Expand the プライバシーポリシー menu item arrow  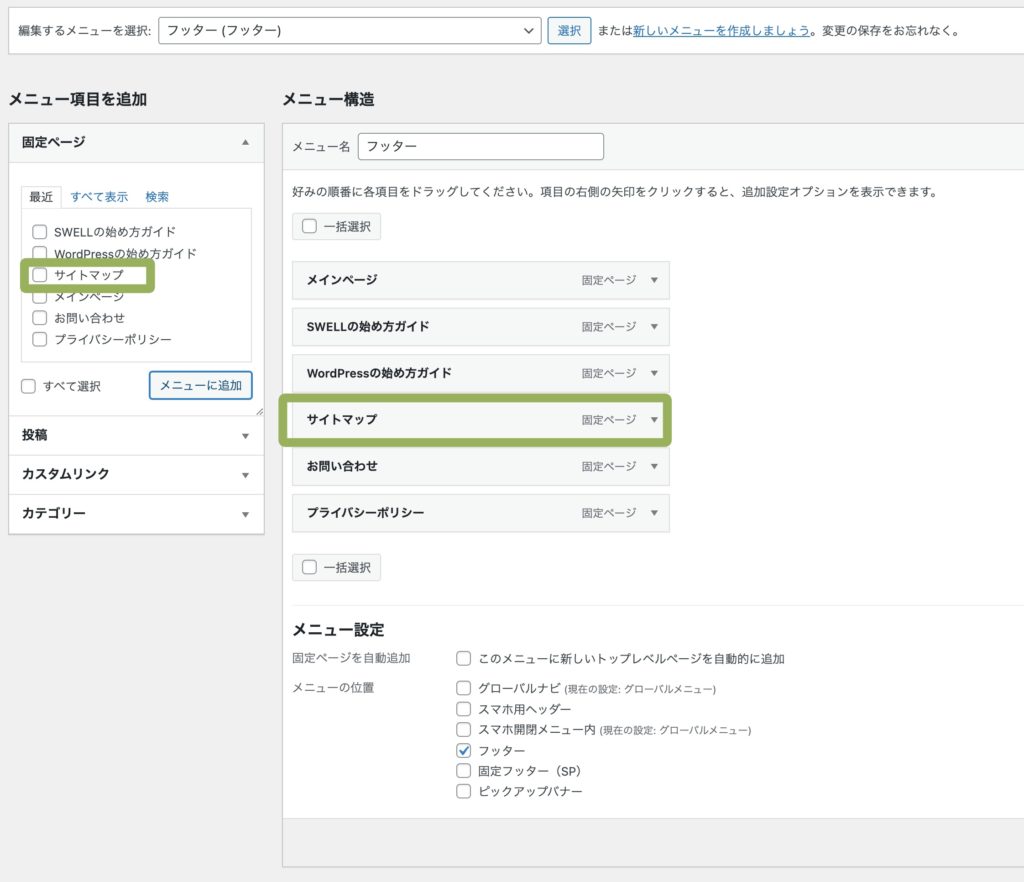click(x=654, y=513)
